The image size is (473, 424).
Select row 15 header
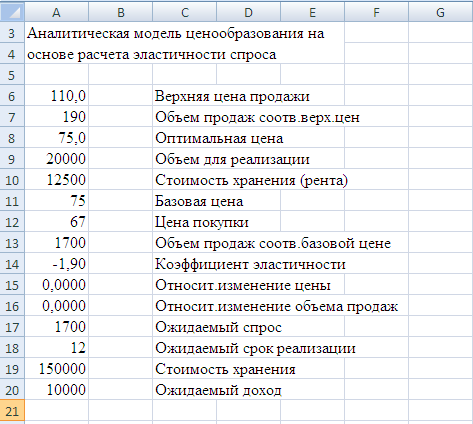[x=12, y=285]
